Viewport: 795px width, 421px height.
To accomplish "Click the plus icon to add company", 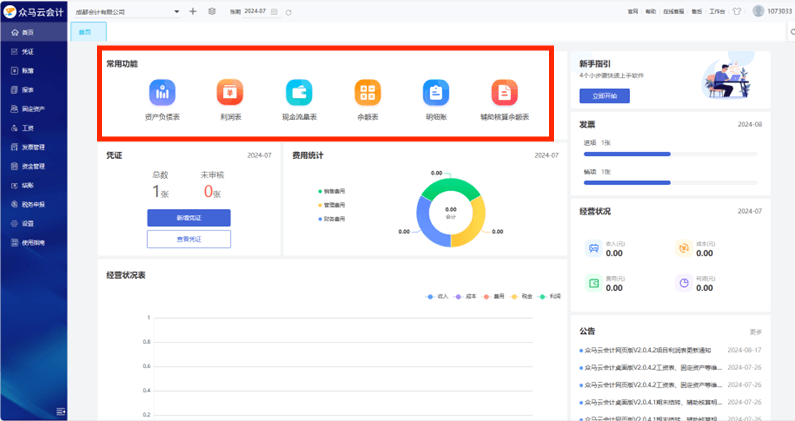I will (193, 11).
